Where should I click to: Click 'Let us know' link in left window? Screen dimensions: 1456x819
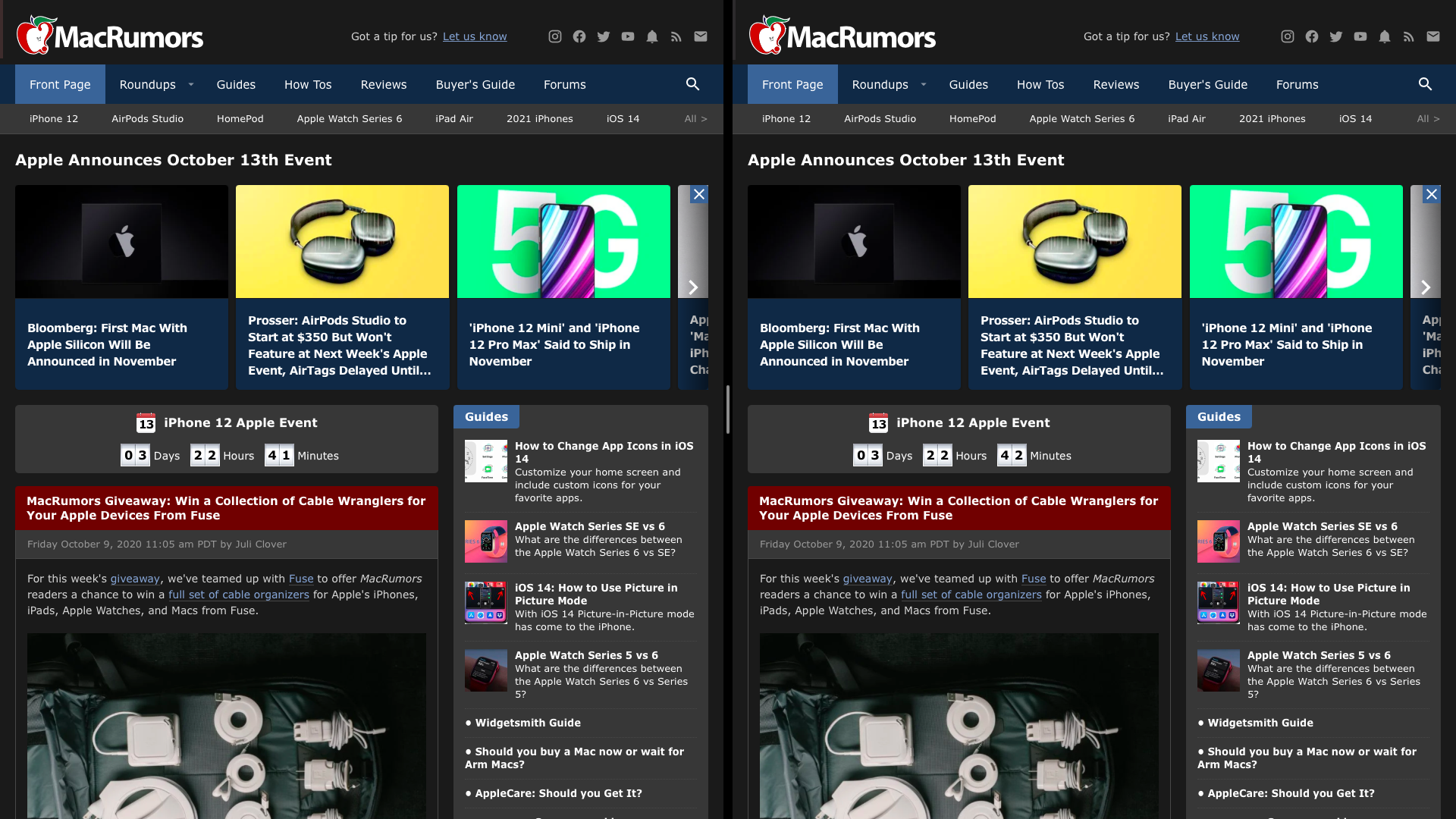tap(475, 36)
